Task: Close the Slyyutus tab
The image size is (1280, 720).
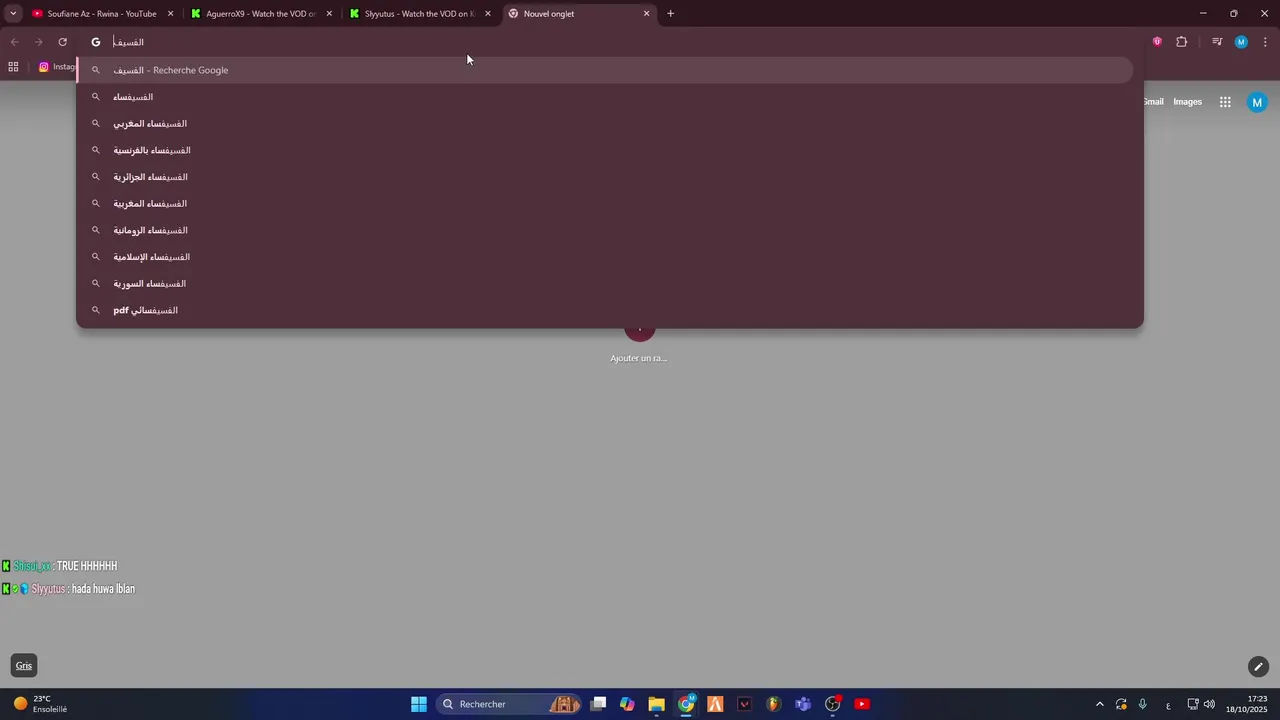Action: pyautogui.click(x=488, y=14)
